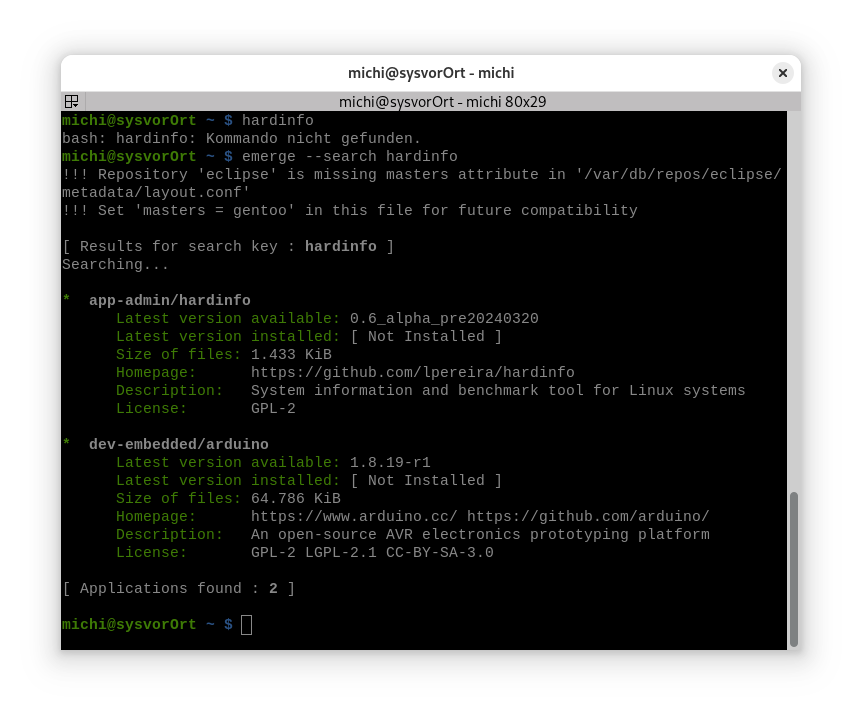This screenshot has height=717, width=862.
Task: Click the license text 'GPL-2 LGPL-2.1 CC-BY-SA-3.0'
Action: click(372, 553)
